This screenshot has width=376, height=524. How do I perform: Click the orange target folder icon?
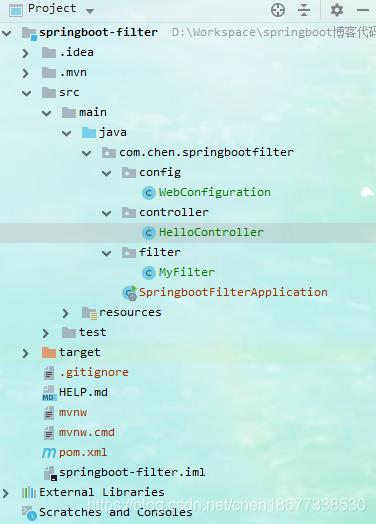49,353
